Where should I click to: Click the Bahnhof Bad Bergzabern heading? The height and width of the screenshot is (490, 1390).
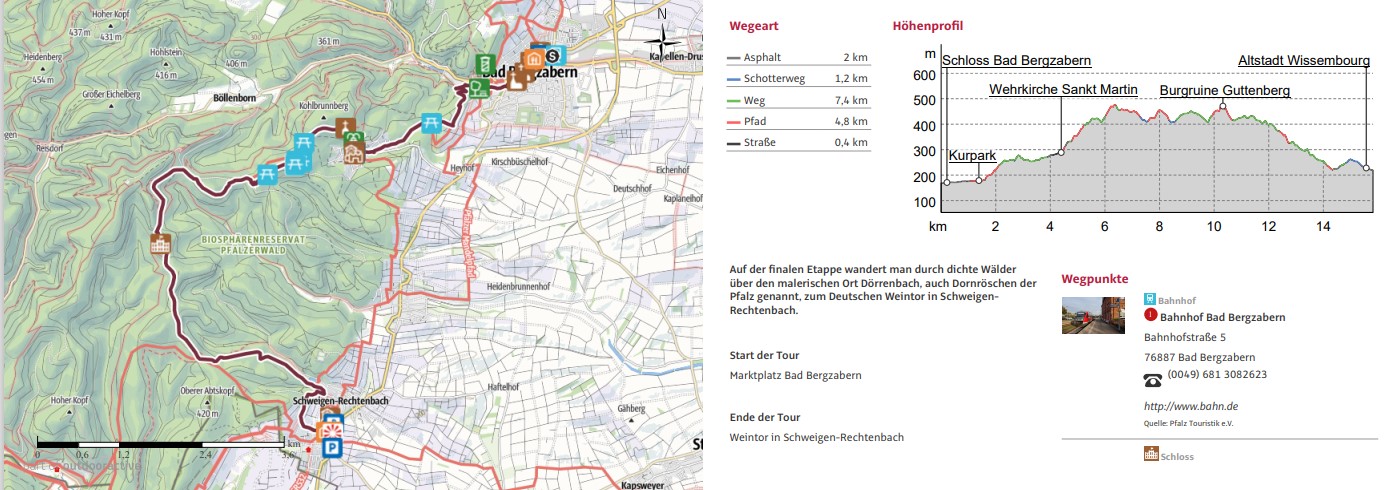coord(1222,317)
